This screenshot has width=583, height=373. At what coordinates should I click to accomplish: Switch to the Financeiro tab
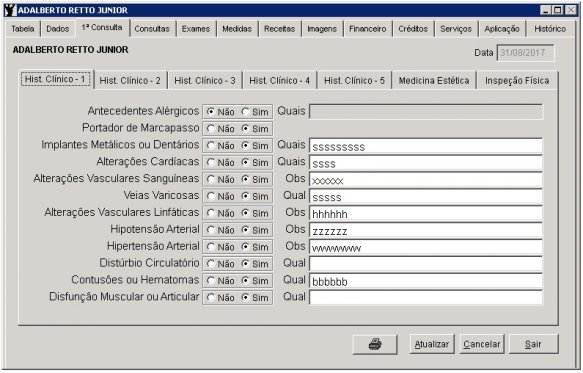(367, 29)
